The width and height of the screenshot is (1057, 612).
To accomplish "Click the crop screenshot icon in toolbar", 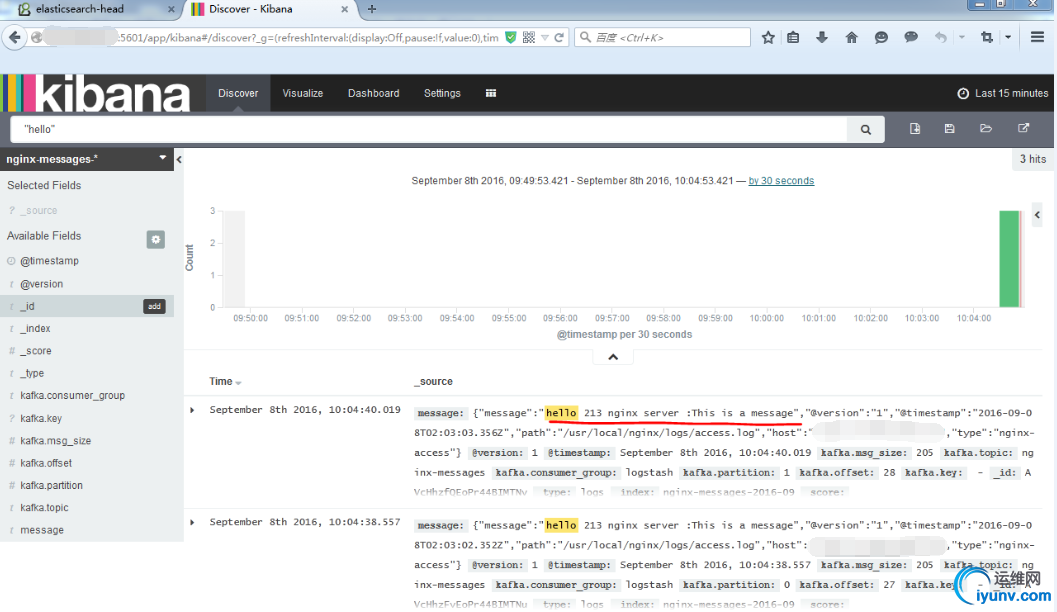I will pyautogui.click(x=987, y=38).
